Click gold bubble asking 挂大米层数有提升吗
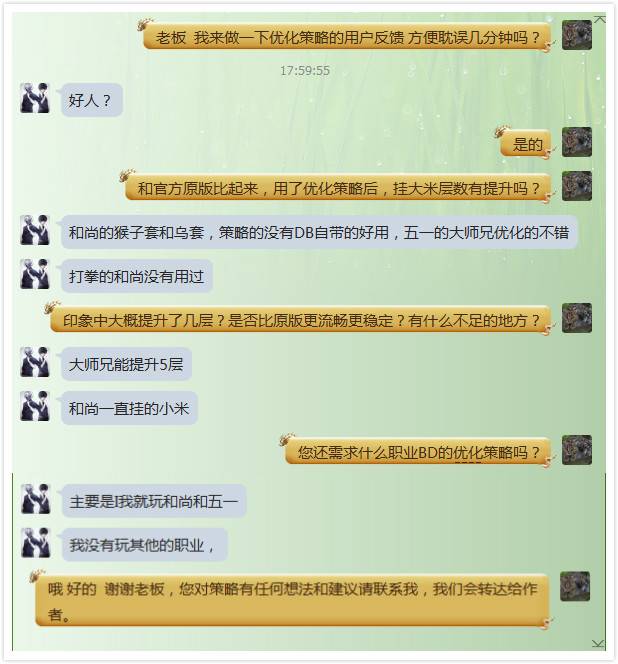This screenshot has height=664, width=618. coord(338,188)
